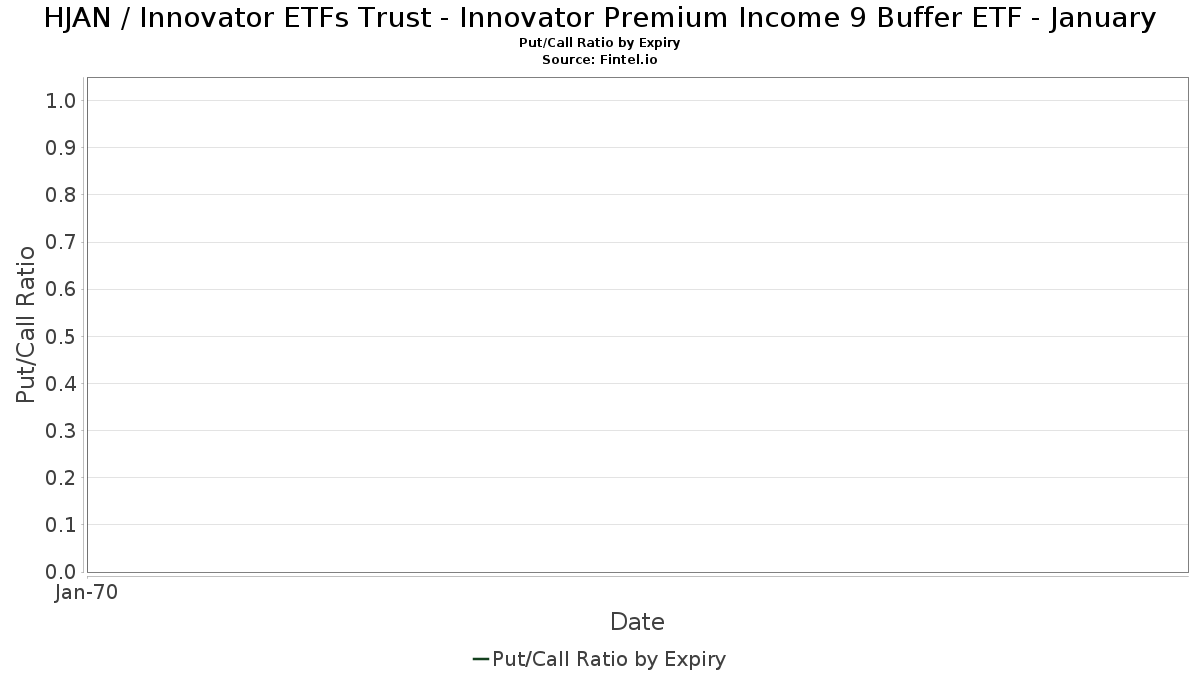Image resolution: width=1200 pixels, height=675 pixels.
Task: Click the chart title starting with HJAN
Action: tap(600, 18)
